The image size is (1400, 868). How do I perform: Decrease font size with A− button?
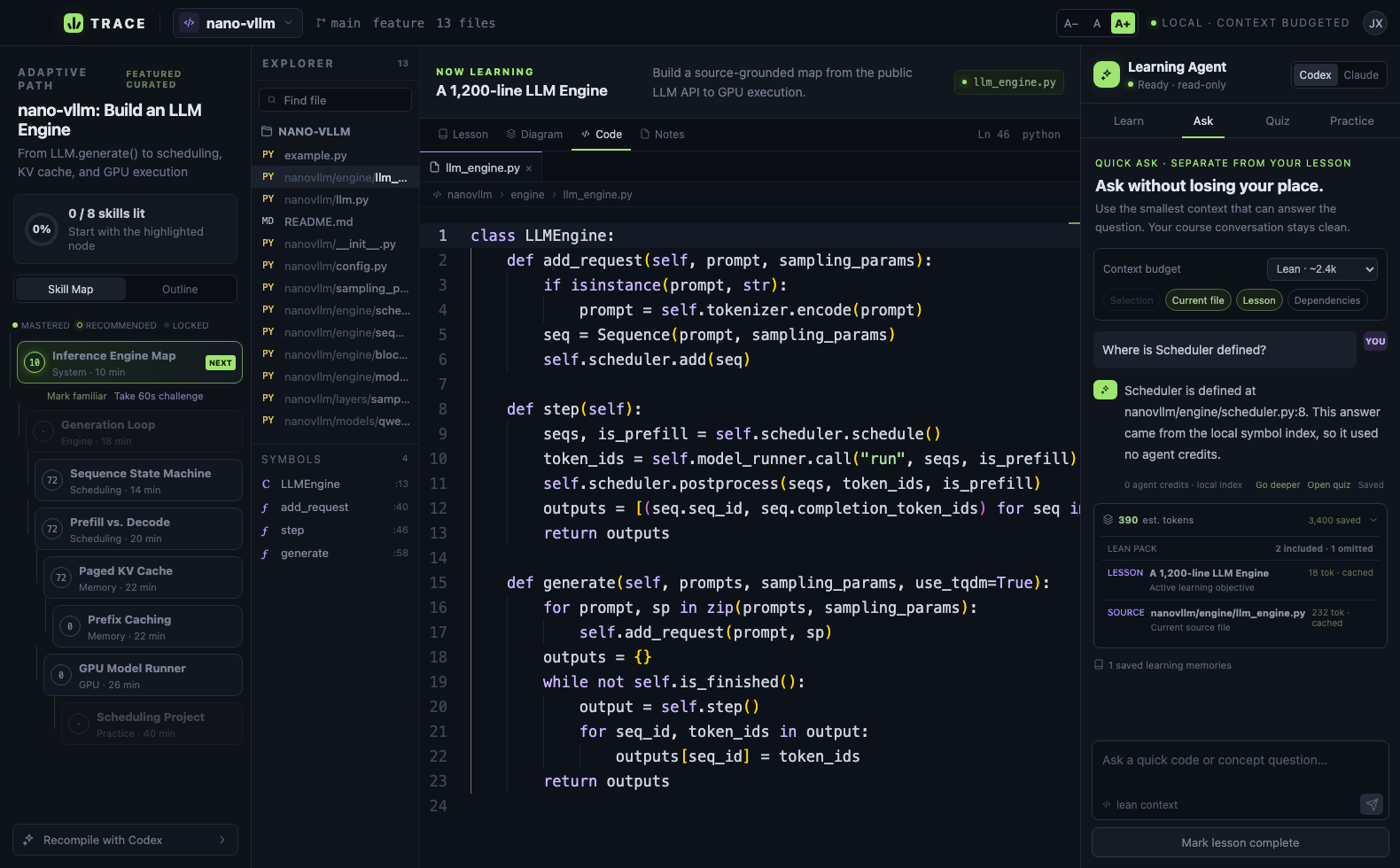pos(1071,23)
